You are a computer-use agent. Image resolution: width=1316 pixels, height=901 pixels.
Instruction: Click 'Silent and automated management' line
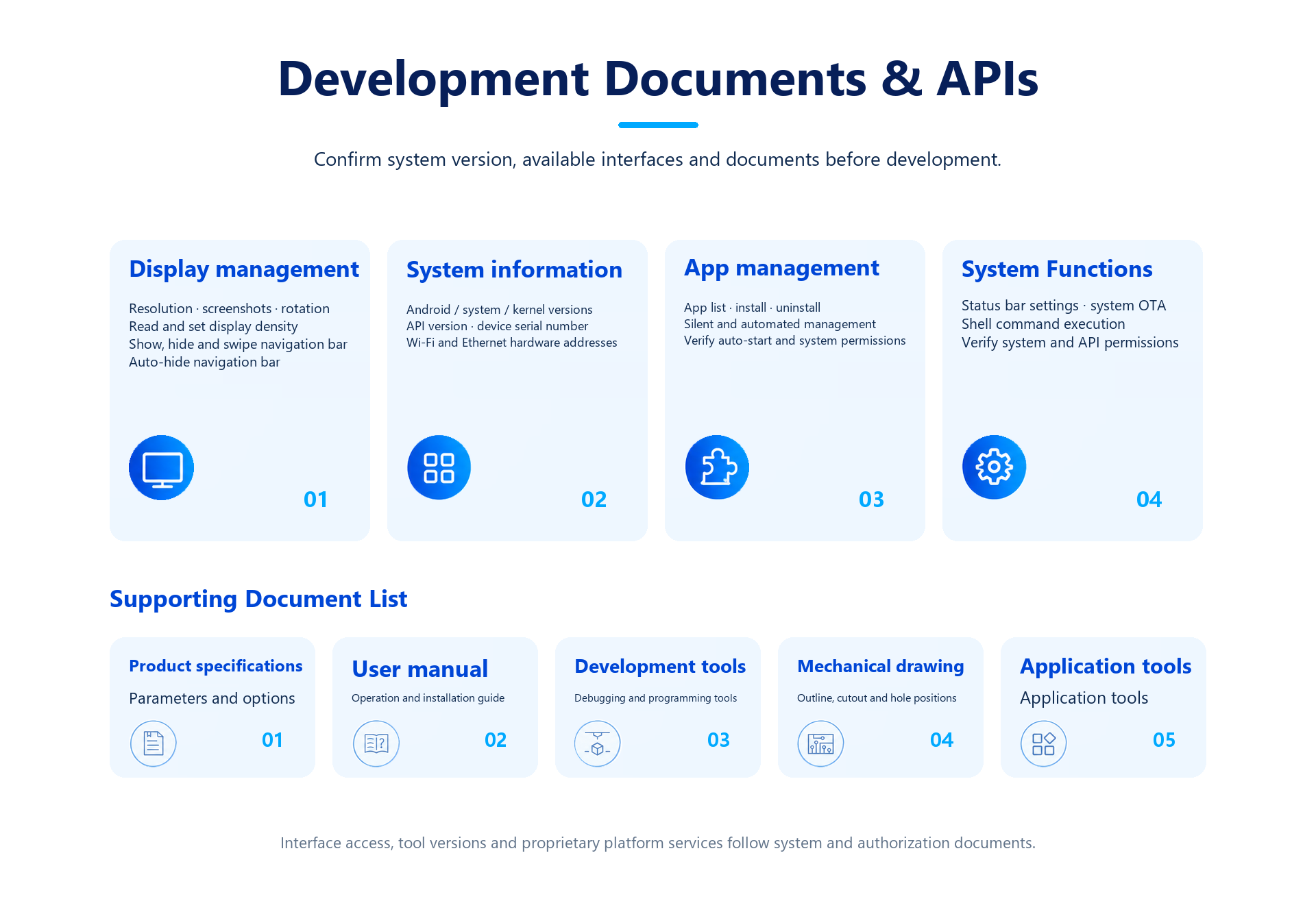(780, 324)
